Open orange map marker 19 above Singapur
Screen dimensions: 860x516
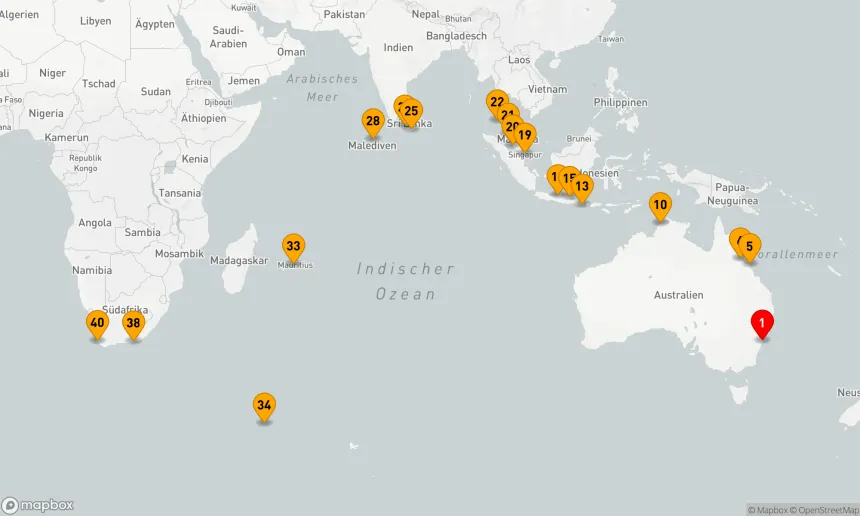[x=525, y=135]
